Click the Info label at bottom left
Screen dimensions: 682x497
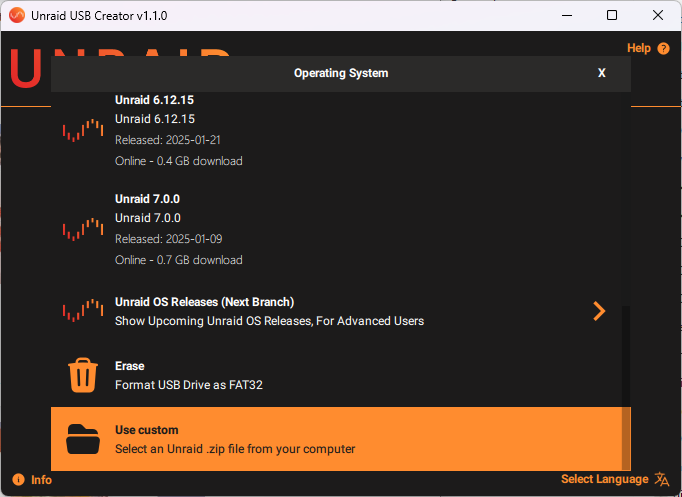41,480
